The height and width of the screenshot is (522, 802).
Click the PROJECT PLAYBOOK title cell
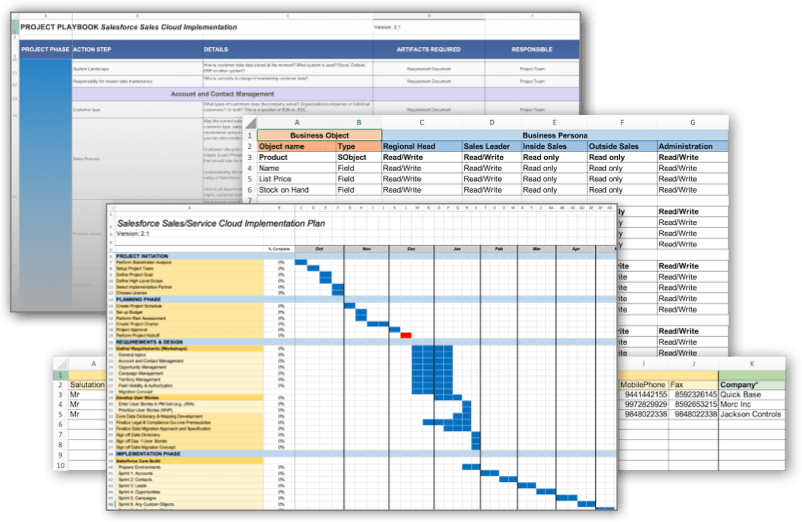[129, 27]
